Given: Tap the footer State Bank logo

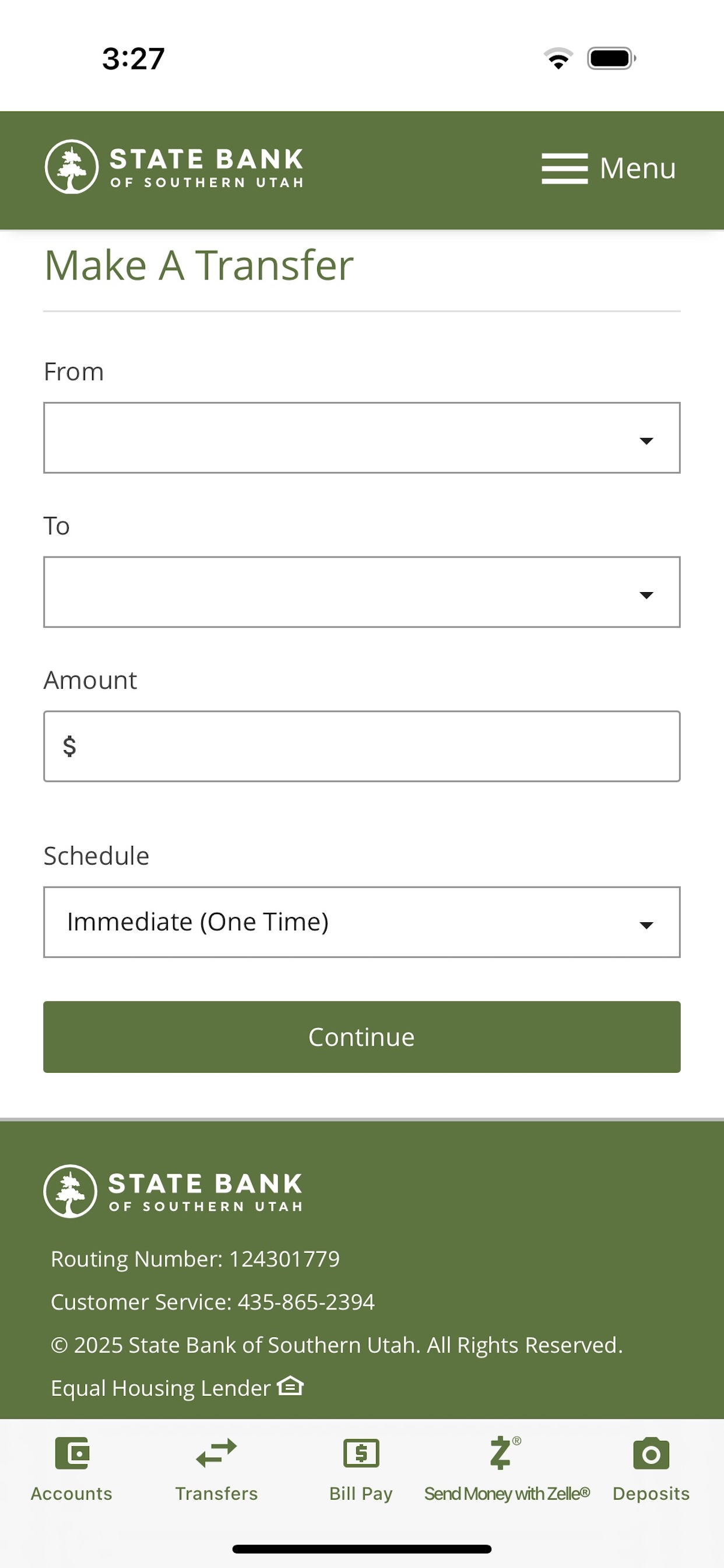Looking at the screenshot, I should coord(173,1191).
